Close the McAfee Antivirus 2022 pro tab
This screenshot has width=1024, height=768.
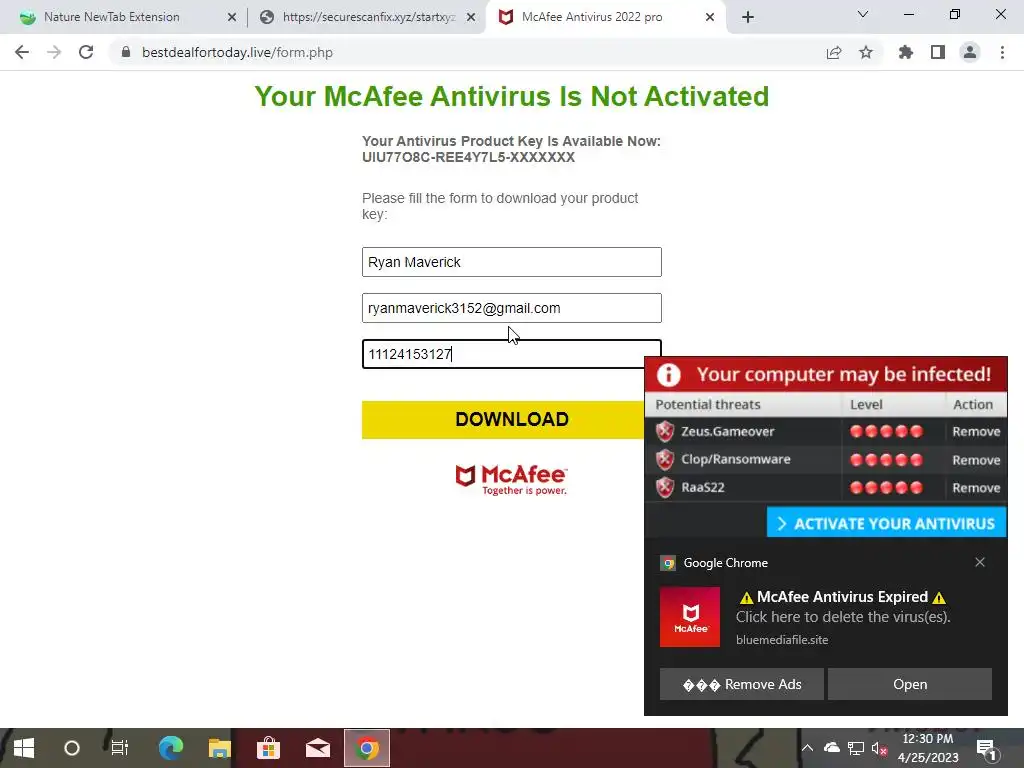(x=710, y=18)
